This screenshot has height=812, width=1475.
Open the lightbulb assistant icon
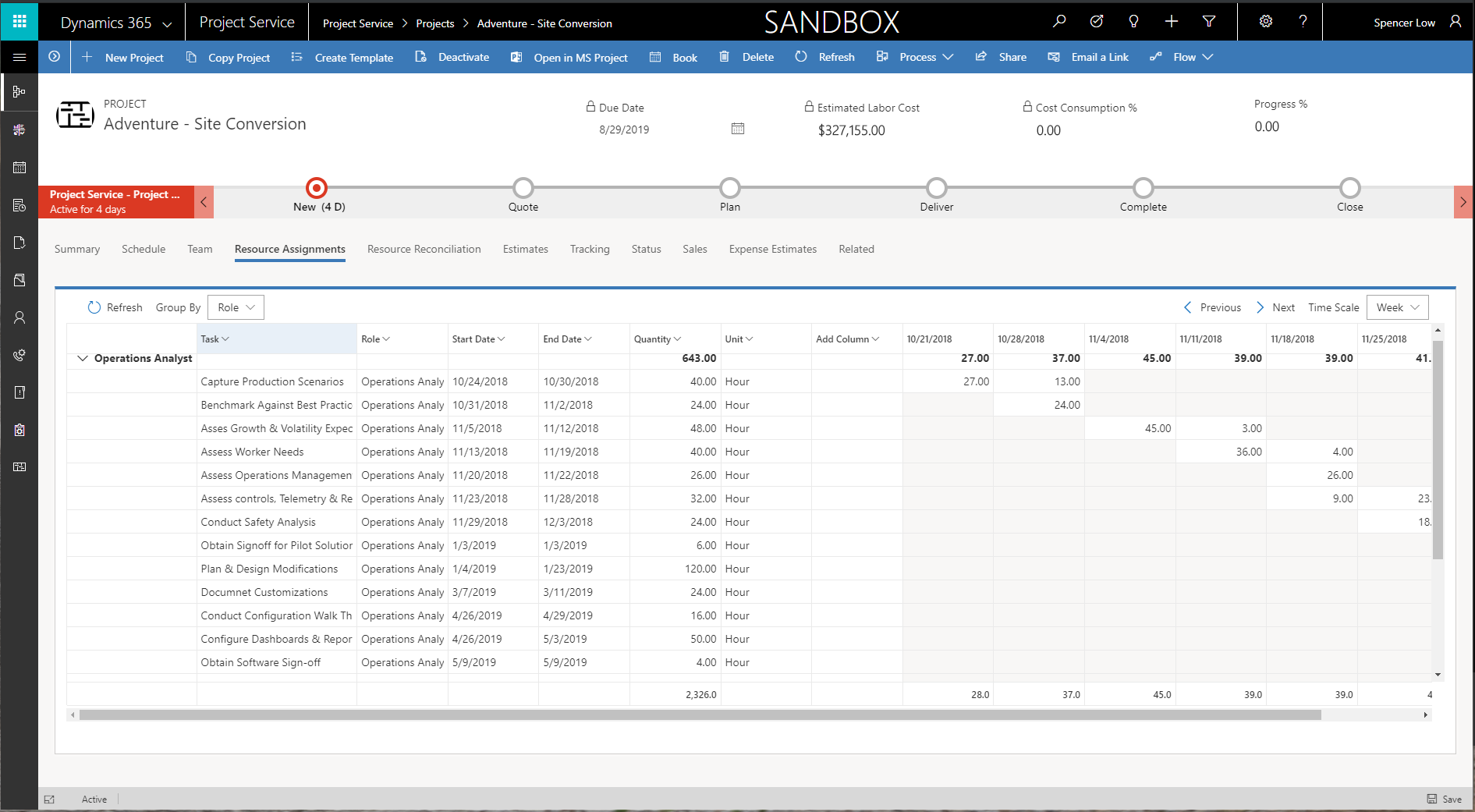point(1133,22)
